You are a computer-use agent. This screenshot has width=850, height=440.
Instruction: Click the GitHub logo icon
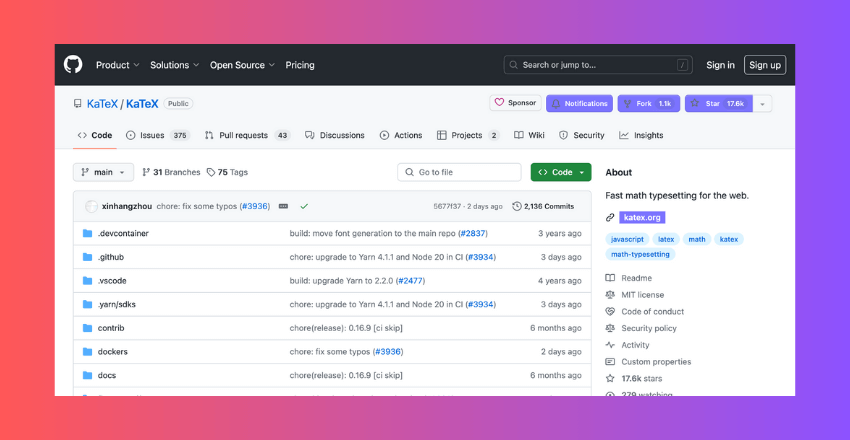(x=73, y=65)
